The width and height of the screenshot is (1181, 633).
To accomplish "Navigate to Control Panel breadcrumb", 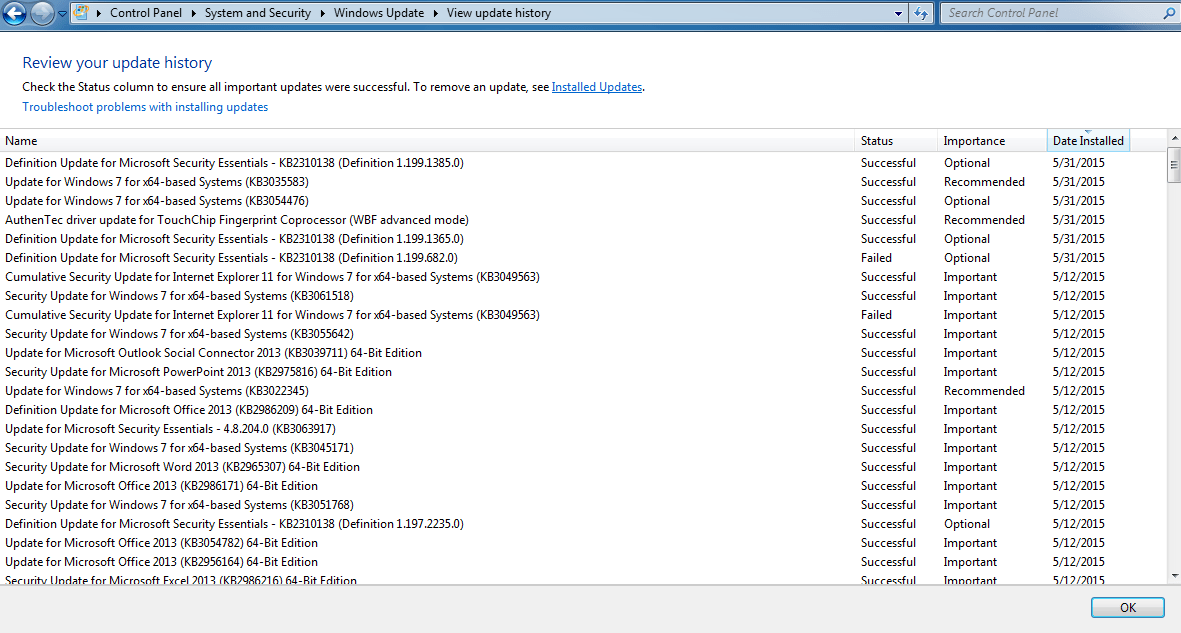I will point(145,13).
